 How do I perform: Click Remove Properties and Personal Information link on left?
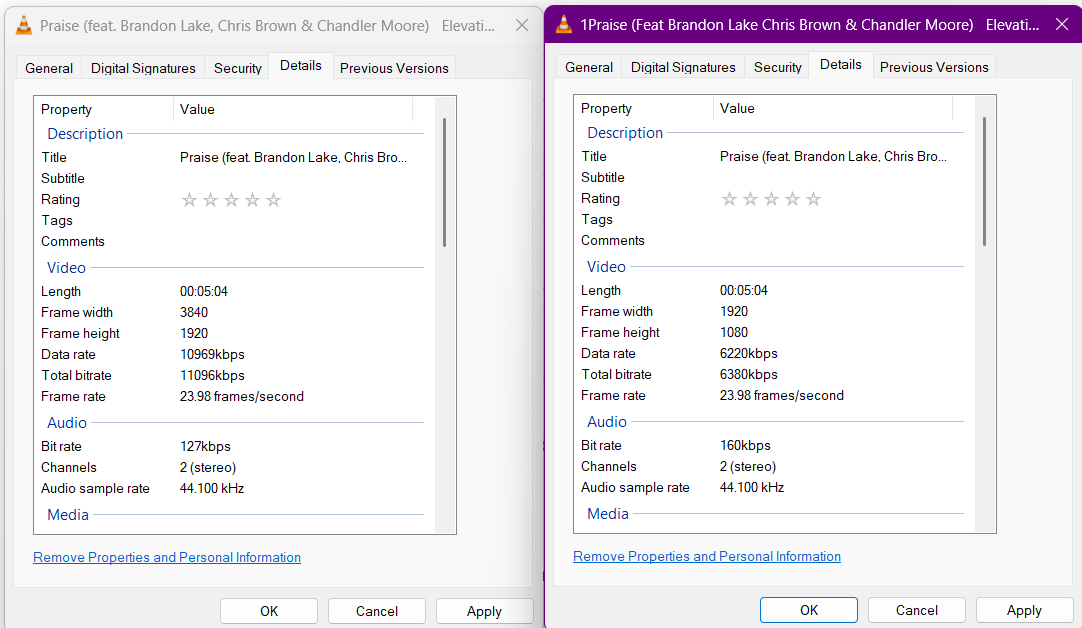point(167,557)
